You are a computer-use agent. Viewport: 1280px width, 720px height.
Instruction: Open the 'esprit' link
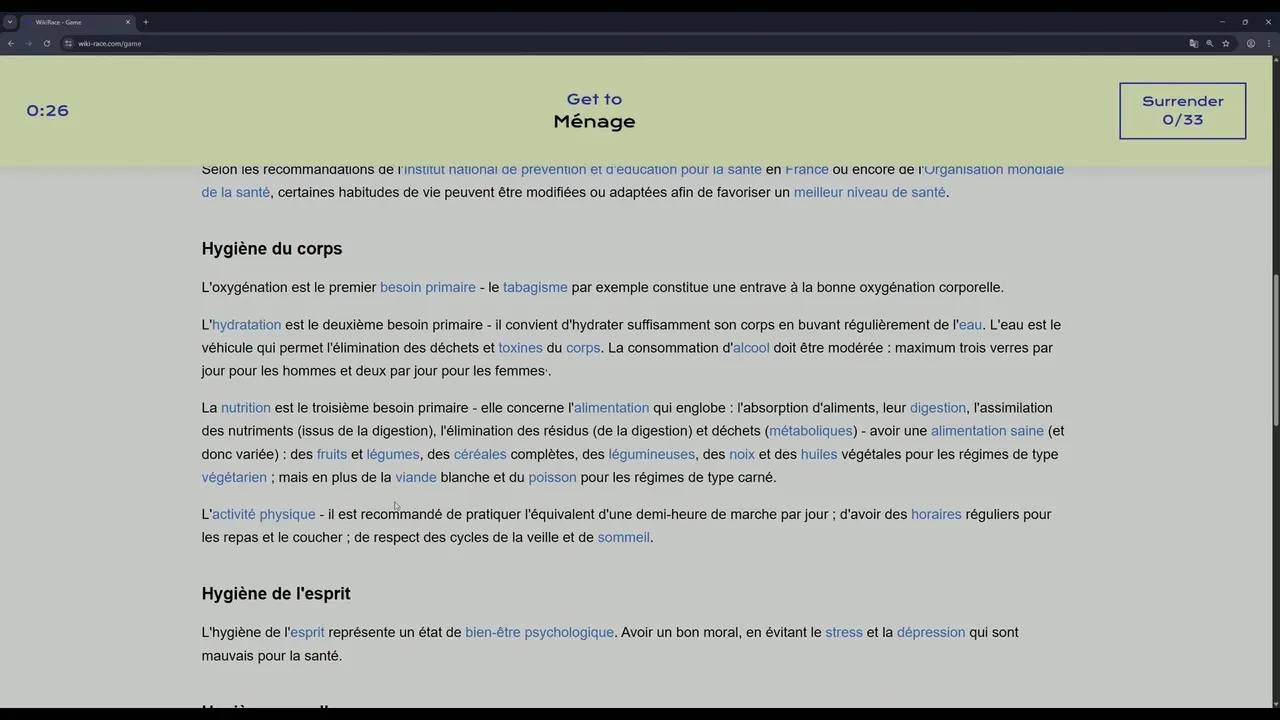(x=307, y=632)
